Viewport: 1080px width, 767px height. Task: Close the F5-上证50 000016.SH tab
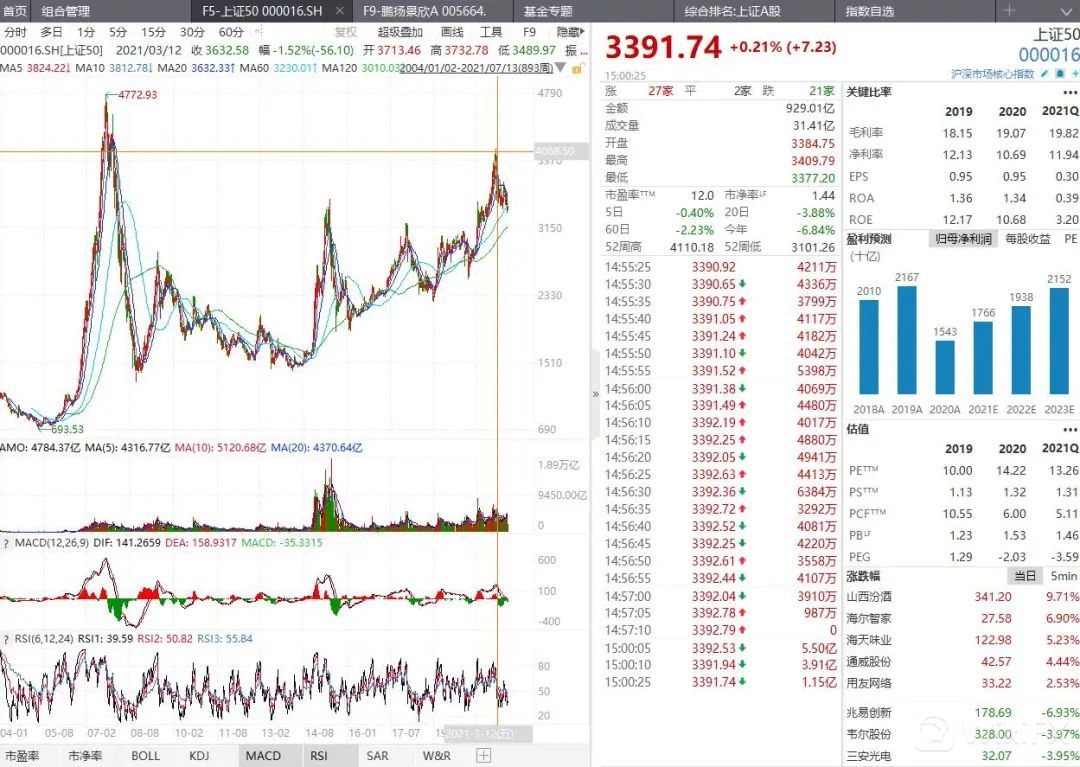coord(339,11)
